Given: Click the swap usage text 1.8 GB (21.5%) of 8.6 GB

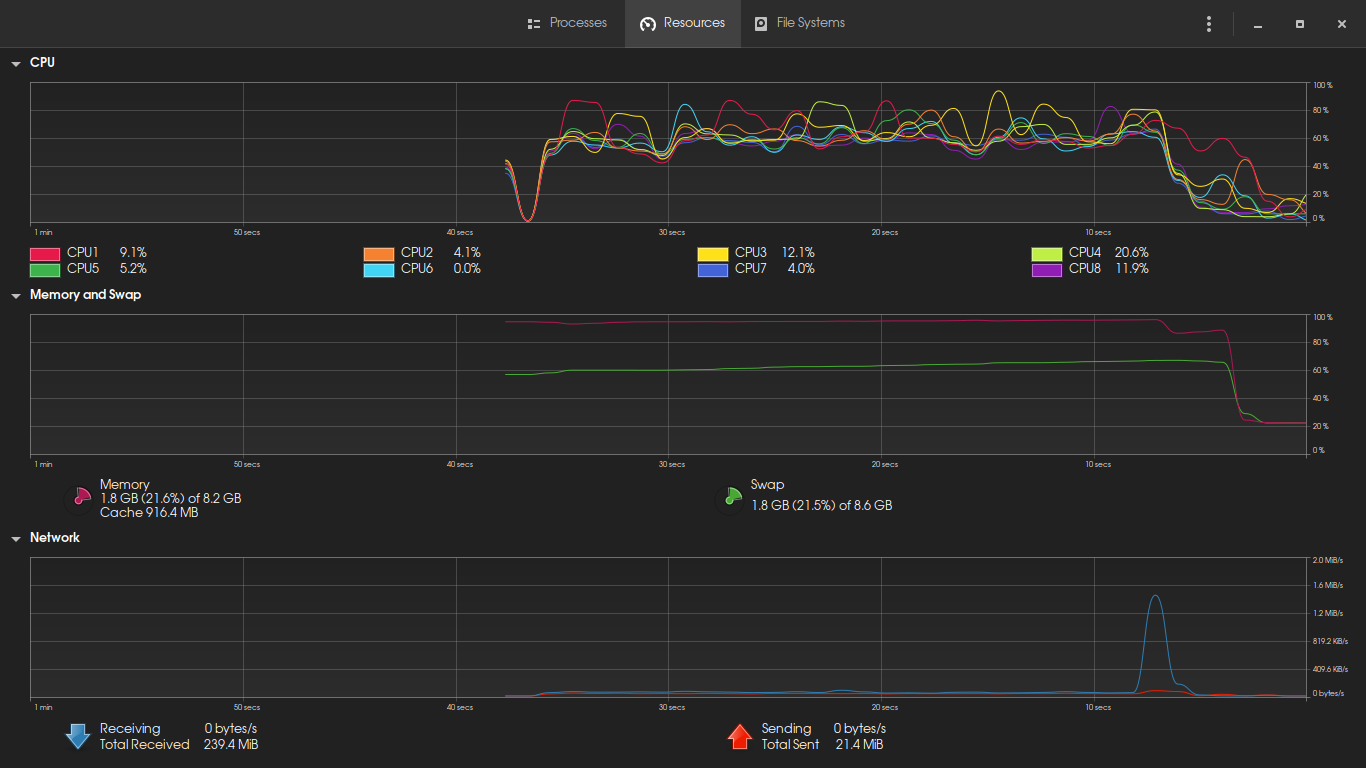Looking at the screenshot, I should (x=822, y=506).
